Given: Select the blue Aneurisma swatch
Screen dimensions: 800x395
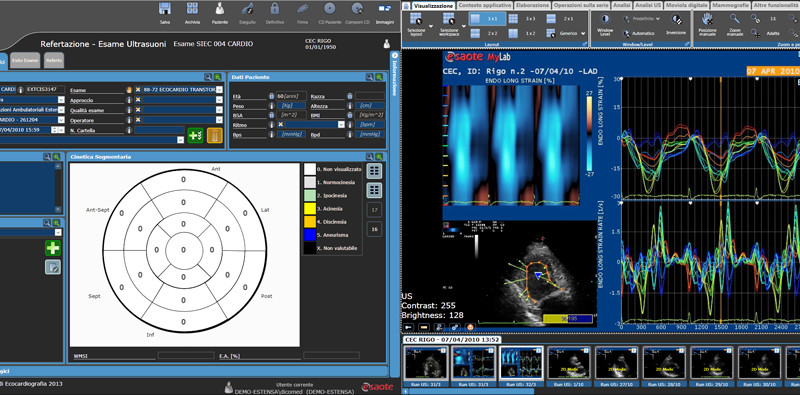Looking at the screenshot, I should [x=309, y=235].
